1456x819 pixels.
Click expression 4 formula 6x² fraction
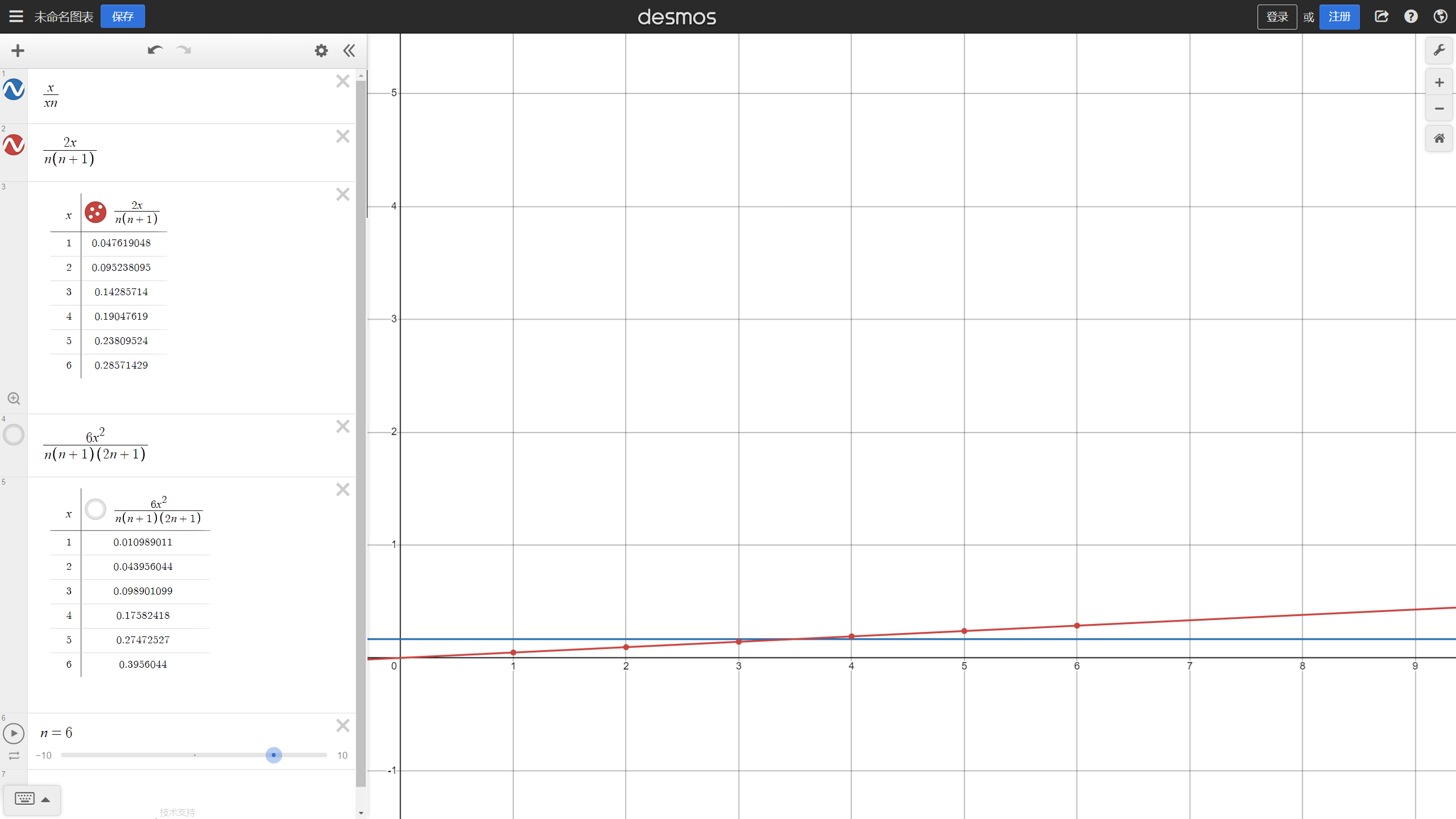tap(95, 445)
